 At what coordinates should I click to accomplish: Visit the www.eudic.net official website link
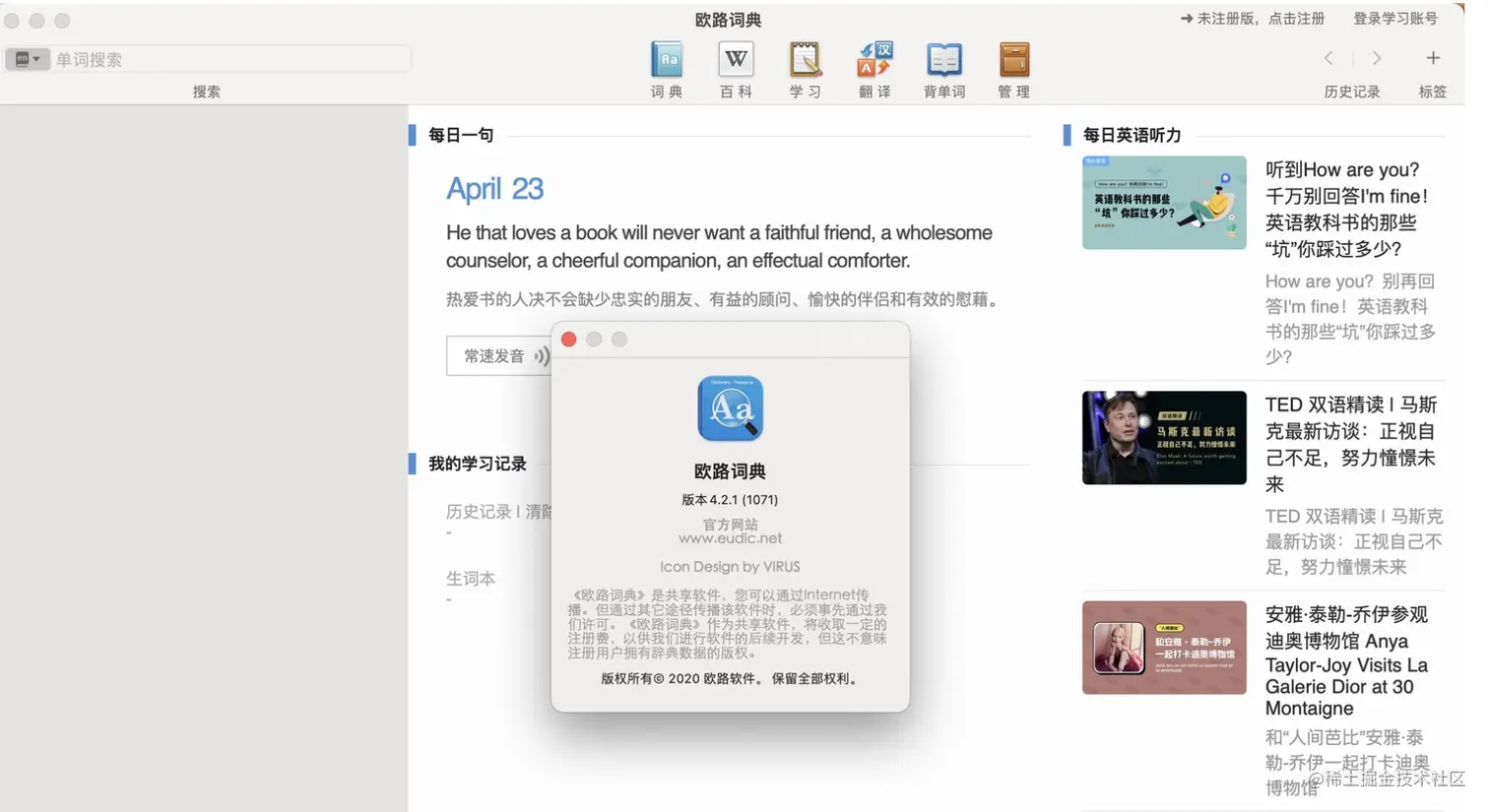730,537
